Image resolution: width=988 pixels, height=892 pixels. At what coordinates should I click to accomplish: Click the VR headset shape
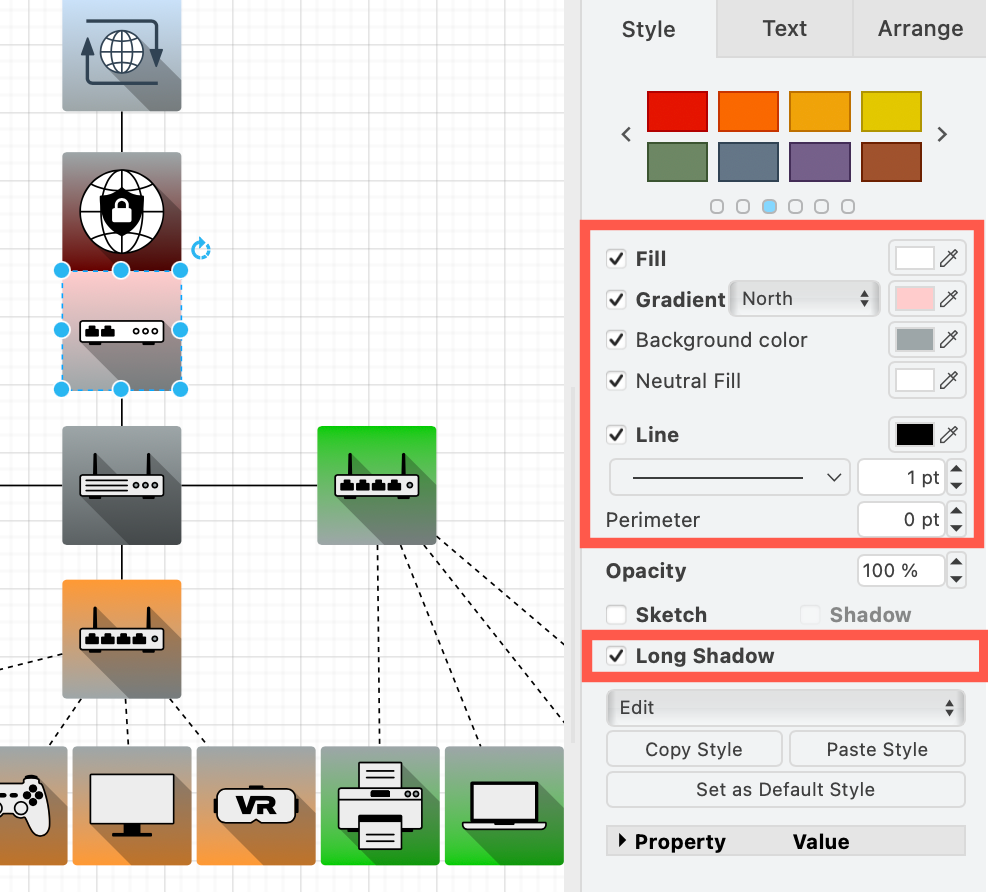click(x=256, y=805)
